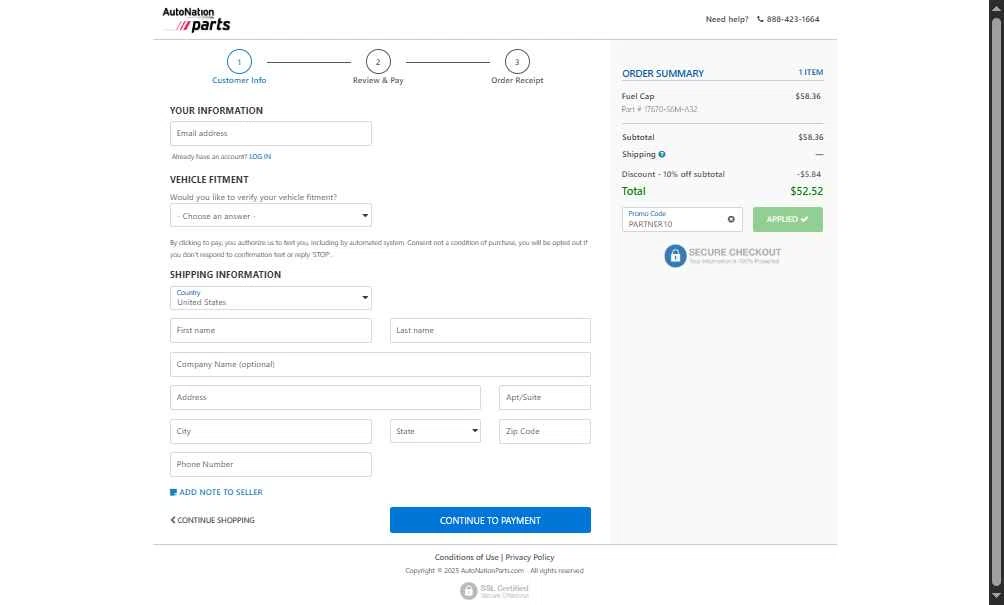Click the Last name field

coord(490,330)
